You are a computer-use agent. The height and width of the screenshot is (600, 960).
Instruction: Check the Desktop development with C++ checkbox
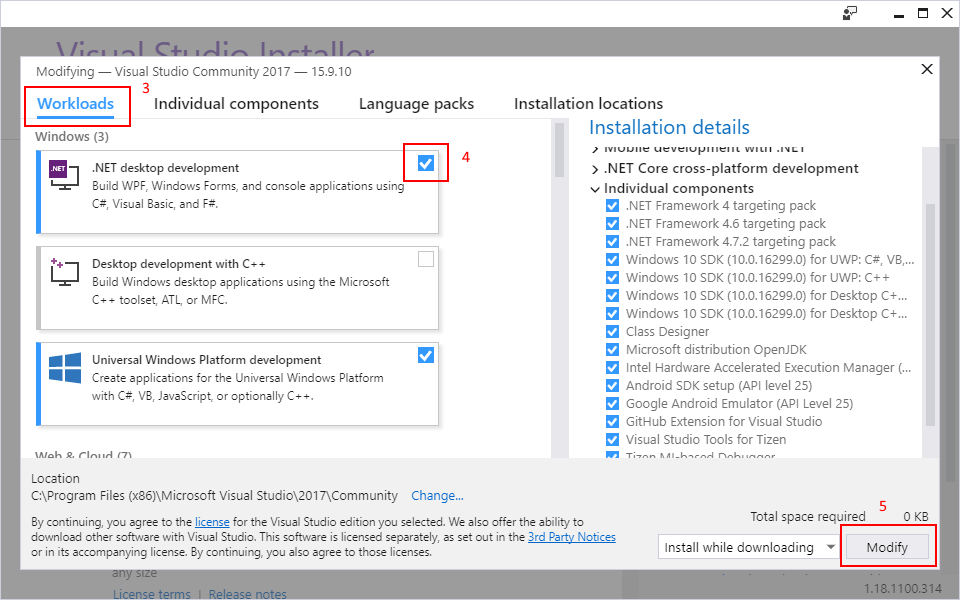[426, 259]
